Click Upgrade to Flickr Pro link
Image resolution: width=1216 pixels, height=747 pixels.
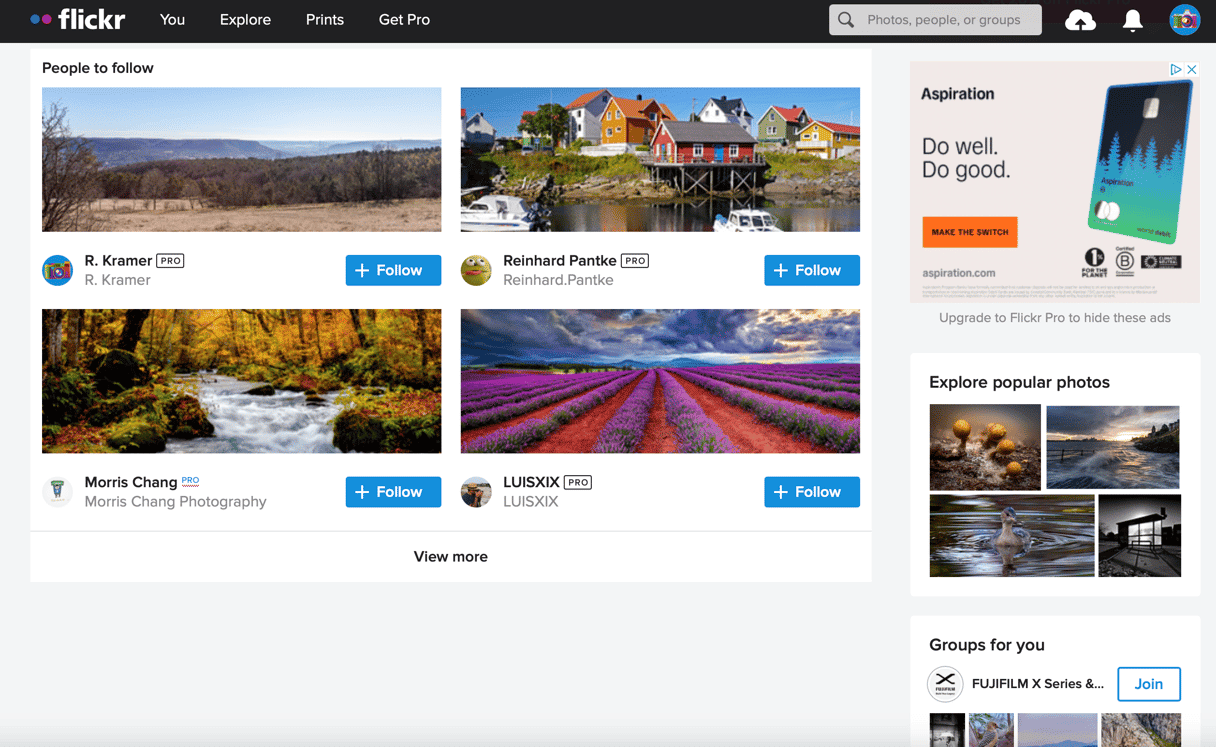pyautogui.click(x=1054, y=318)
